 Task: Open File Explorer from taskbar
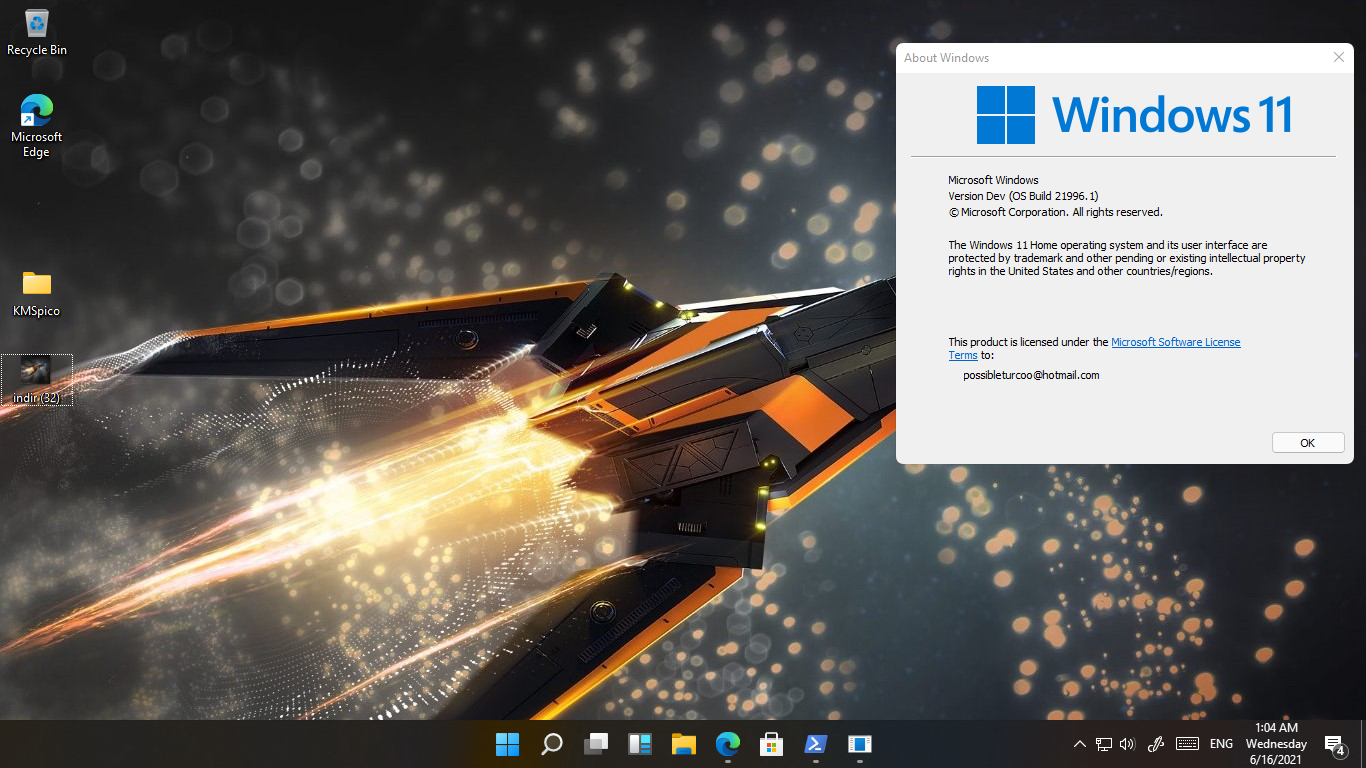[684, 744]
